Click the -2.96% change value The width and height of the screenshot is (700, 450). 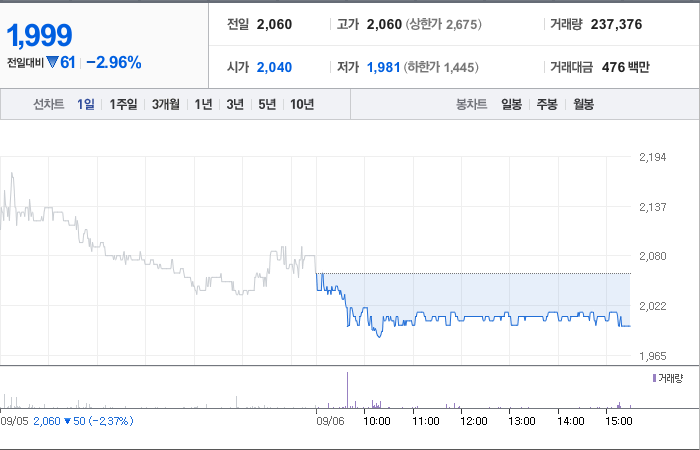point(114,62)
